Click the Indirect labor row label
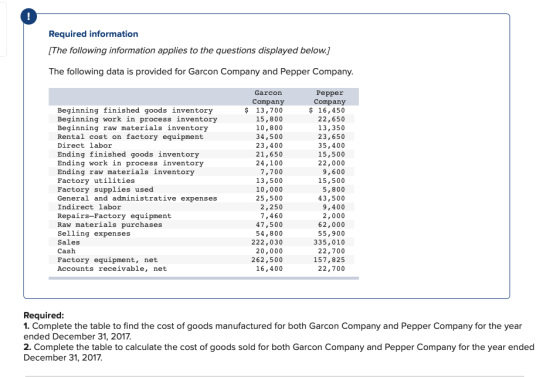560x377 pixels. 89,207
